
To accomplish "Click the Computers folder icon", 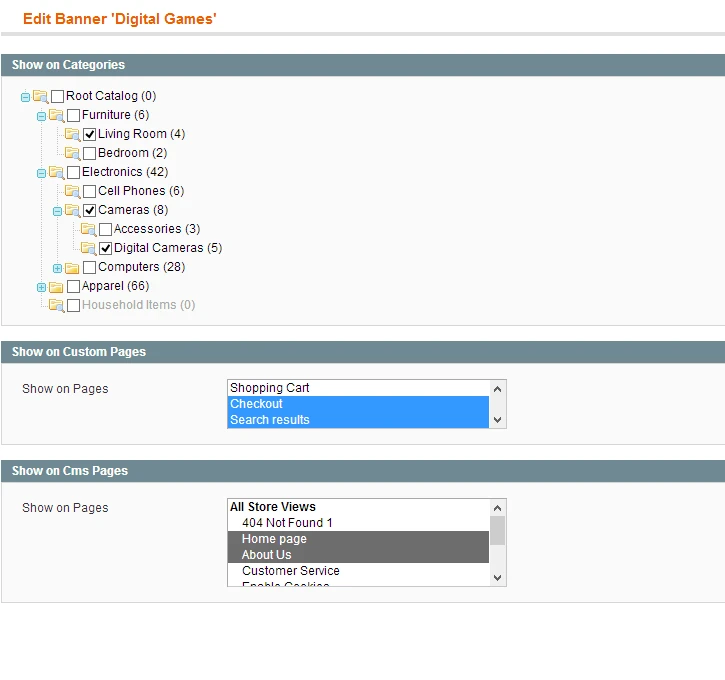I will [x=72, y=268].
